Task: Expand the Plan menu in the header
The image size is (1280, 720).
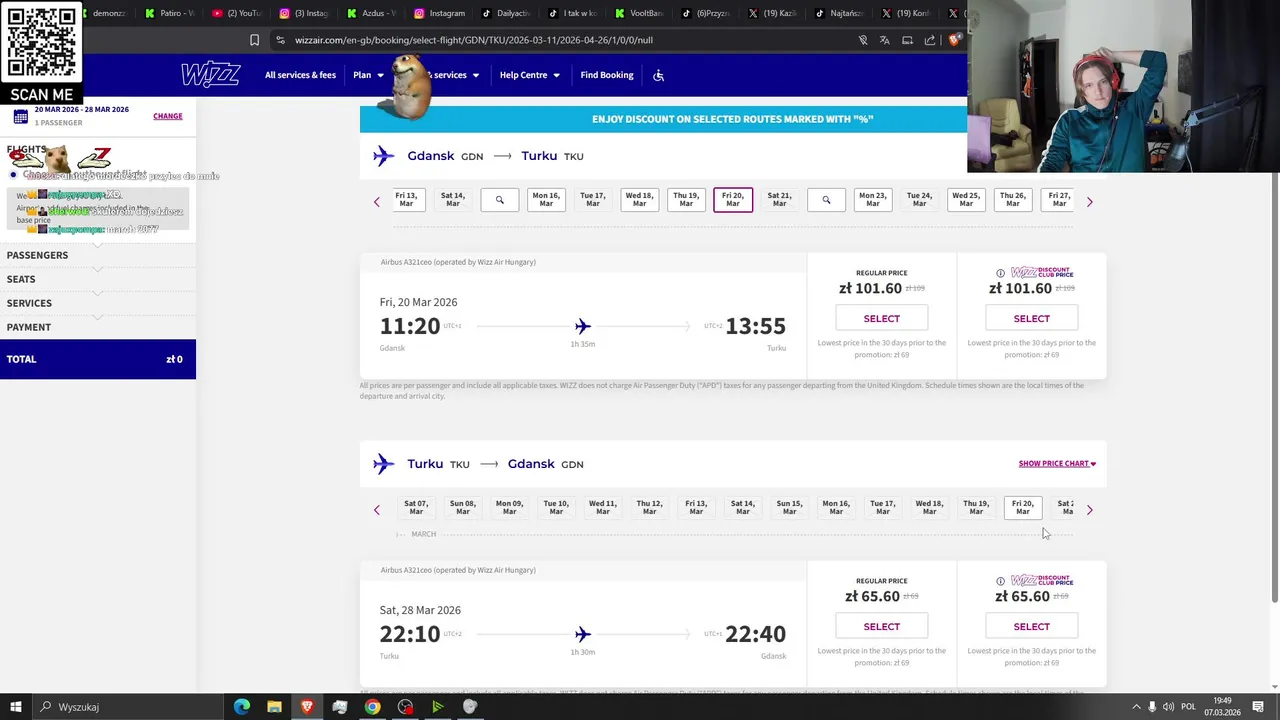Action: 368,75
